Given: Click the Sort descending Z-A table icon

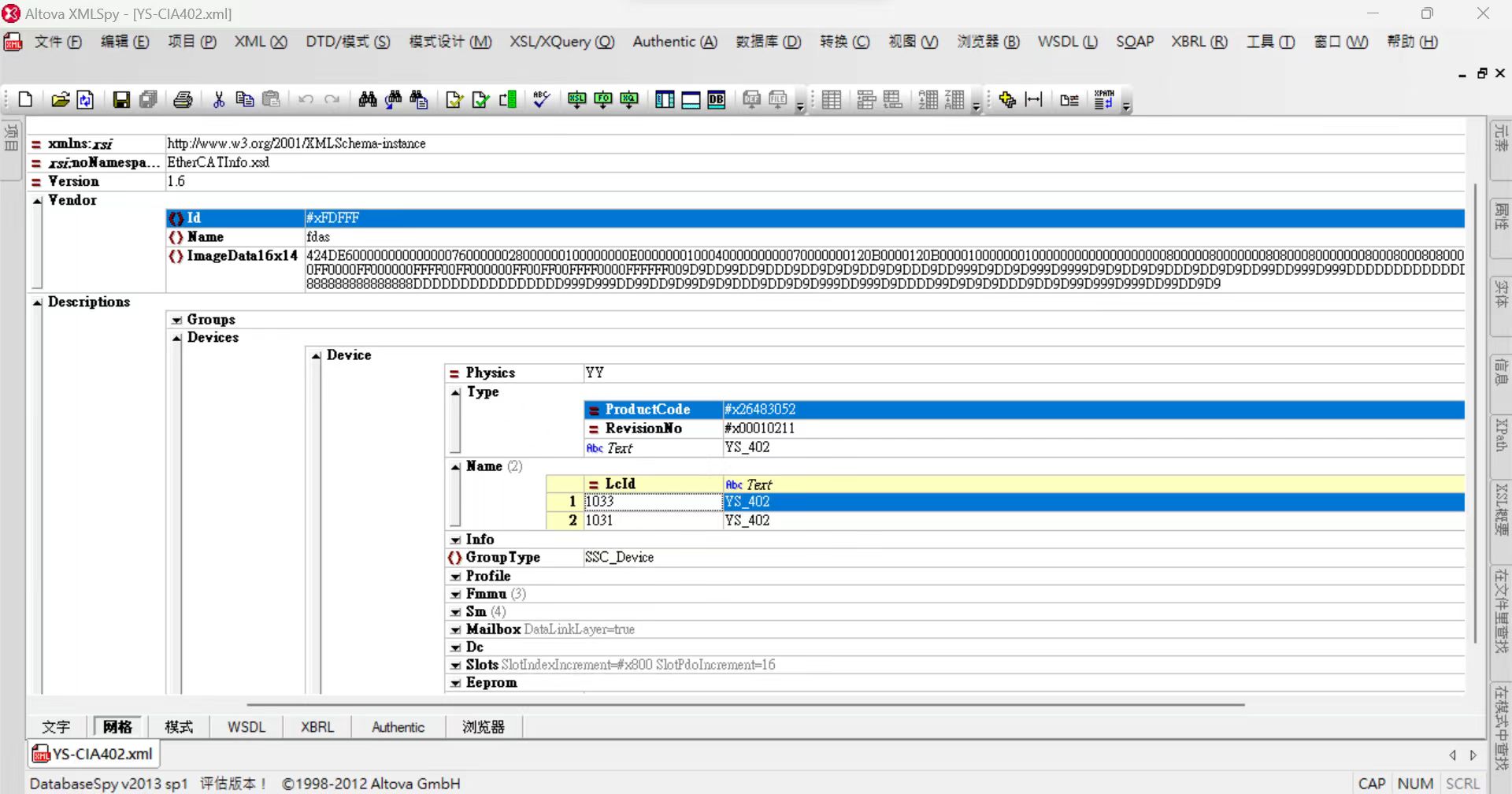Looking at the screenshot, I should pyautogui.click(x=954, y=100).
